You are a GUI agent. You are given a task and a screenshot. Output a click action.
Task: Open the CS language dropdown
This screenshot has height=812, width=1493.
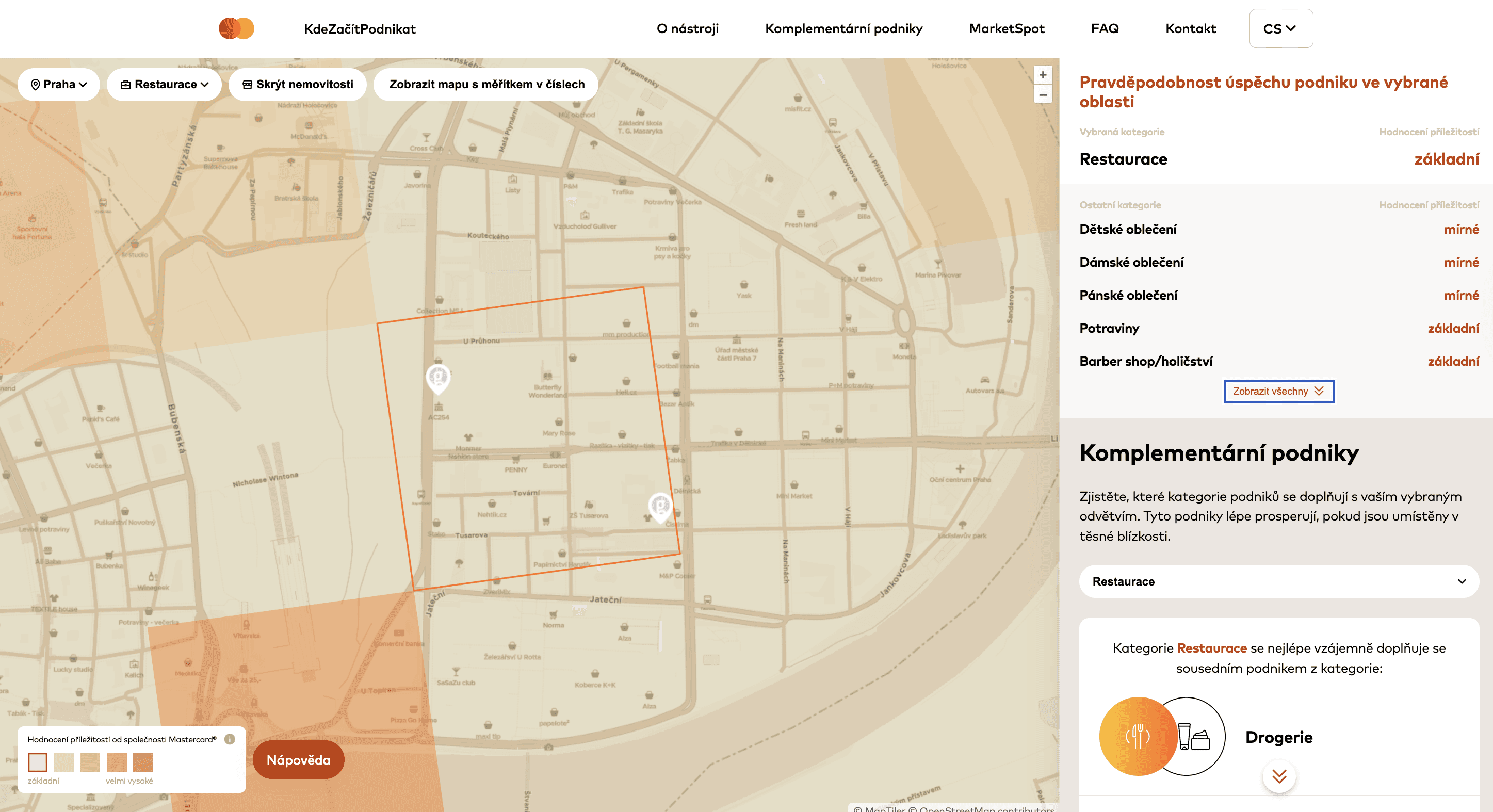tap(1280, 28)
